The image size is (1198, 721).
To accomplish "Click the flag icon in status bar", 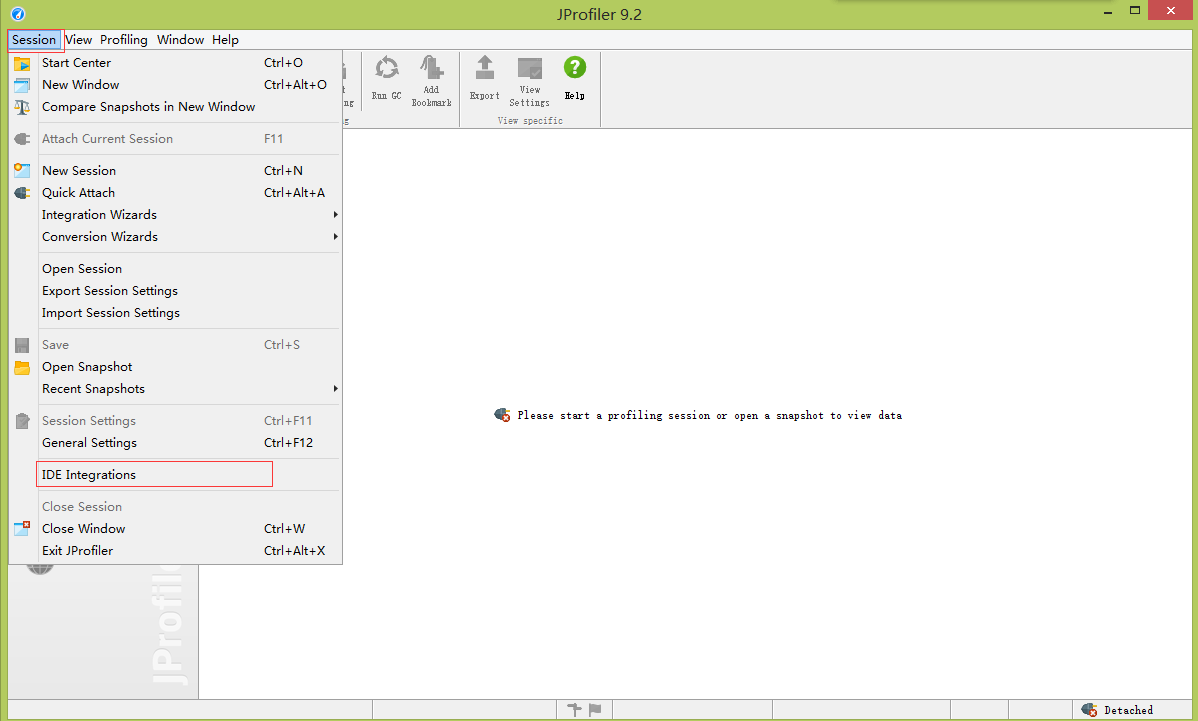I will pos(595,710).
